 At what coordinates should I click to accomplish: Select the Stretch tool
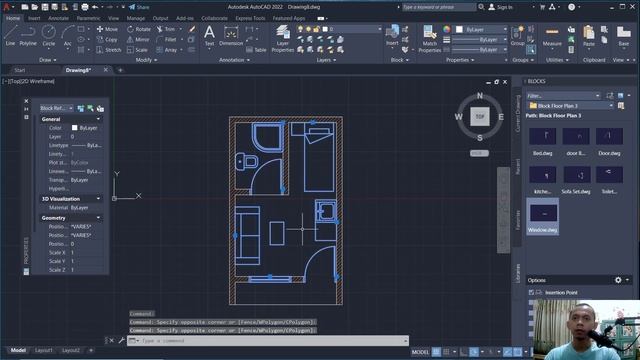click(x=109, y=50)
